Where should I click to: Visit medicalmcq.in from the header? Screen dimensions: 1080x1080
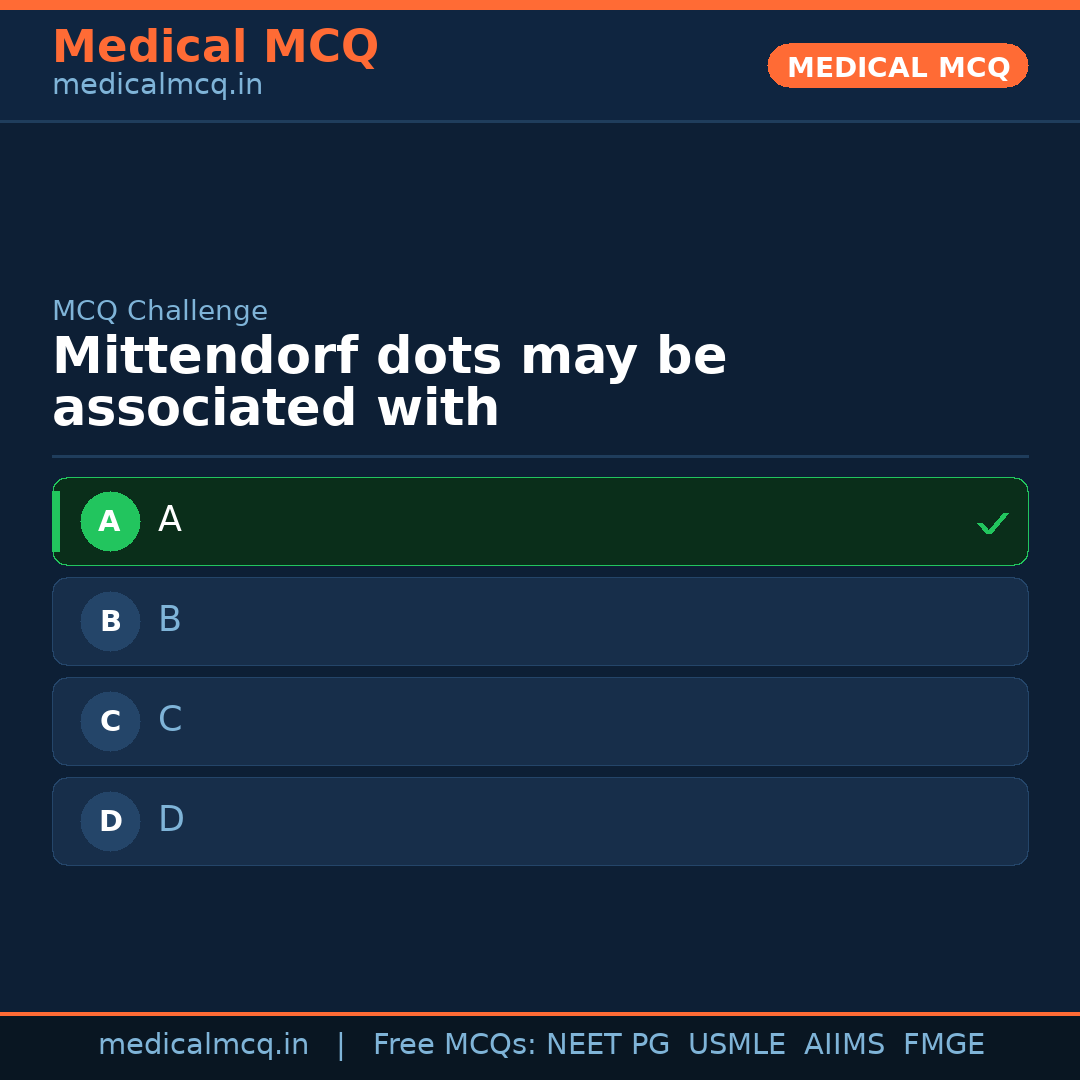[157, 85]
